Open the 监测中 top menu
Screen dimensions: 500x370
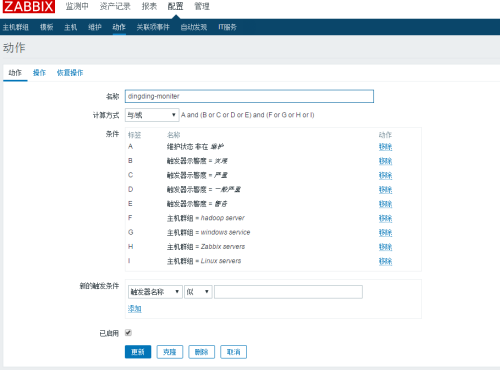click(x=77, y=6)
